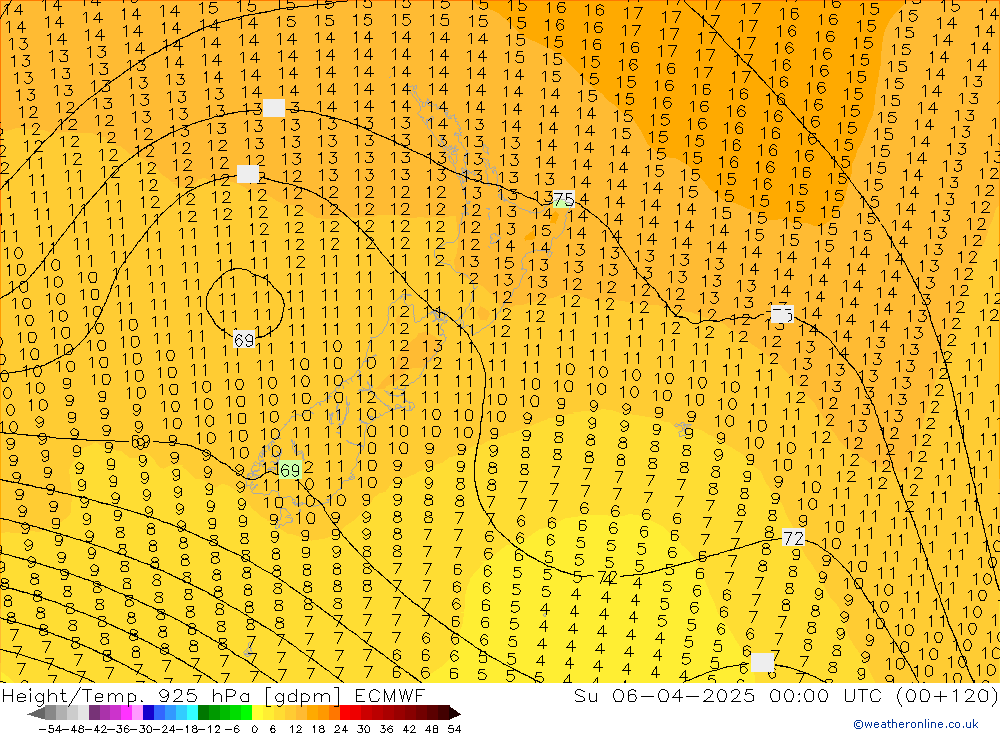Viewport: 1000px width, 733px height.
Task: Select the bright yellow legend swatch above 0
Action: pos(258,712)
